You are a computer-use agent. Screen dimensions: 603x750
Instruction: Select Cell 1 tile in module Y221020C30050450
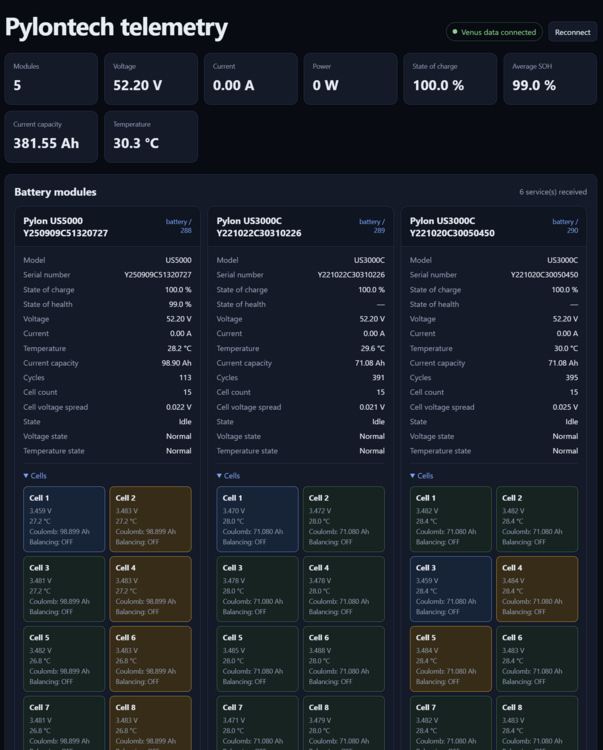point(450,519)
